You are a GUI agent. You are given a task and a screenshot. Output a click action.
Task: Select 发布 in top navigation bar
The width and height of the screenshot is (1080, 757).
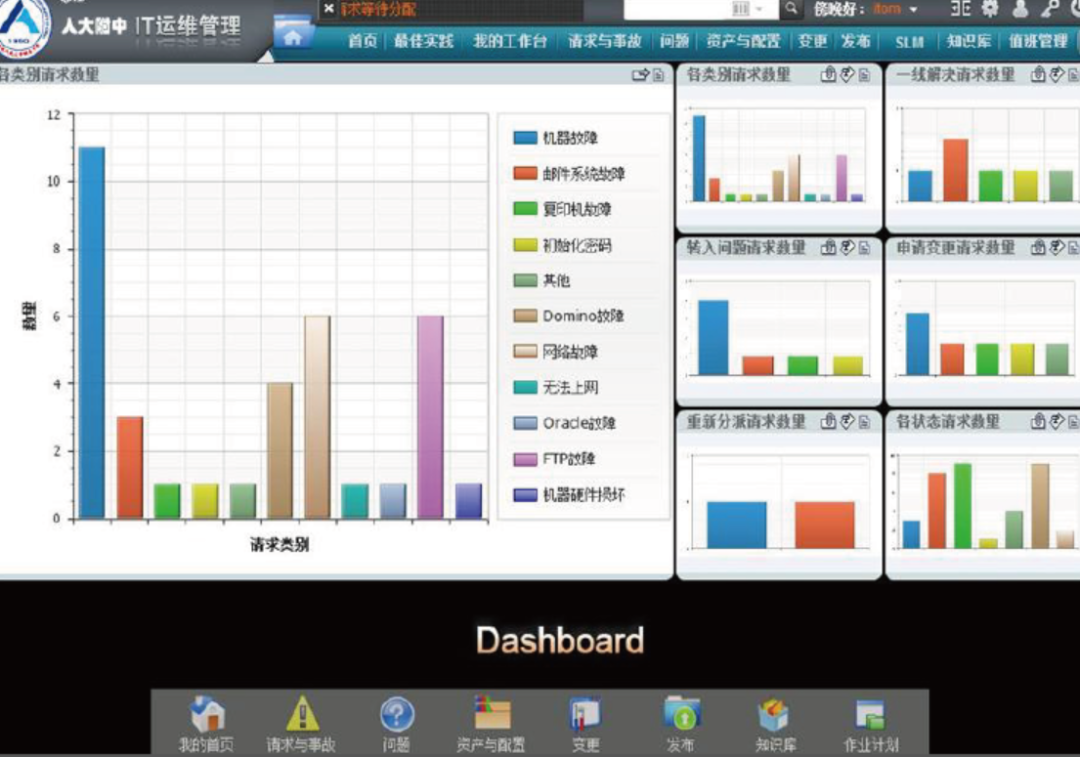pos(856,41)
